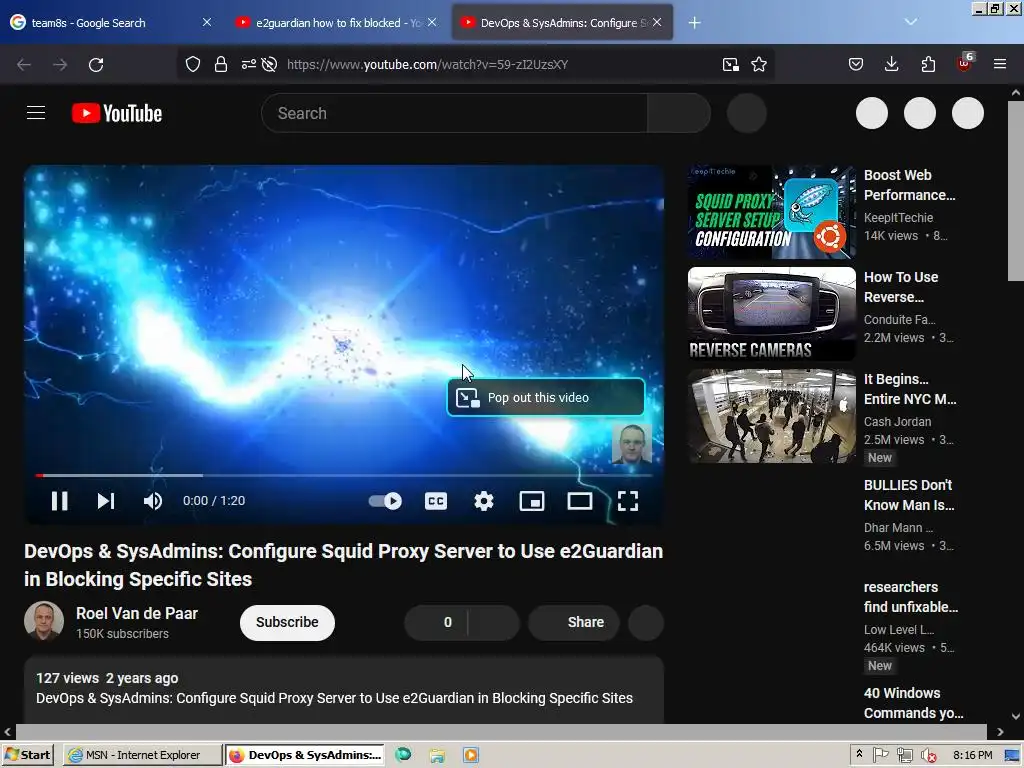
Task: Click the video progress bar
Action: (x=344, y=475)
